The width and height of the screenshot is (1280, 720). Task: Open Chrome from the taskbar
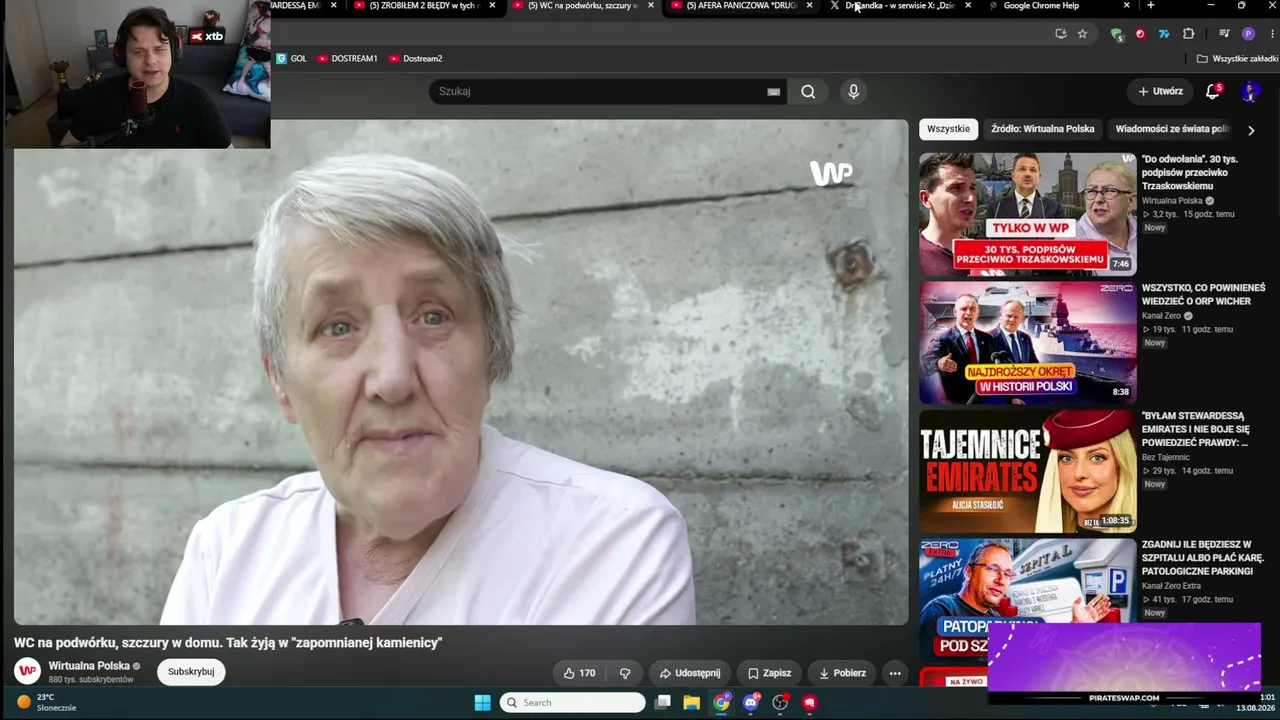(721, 703)
